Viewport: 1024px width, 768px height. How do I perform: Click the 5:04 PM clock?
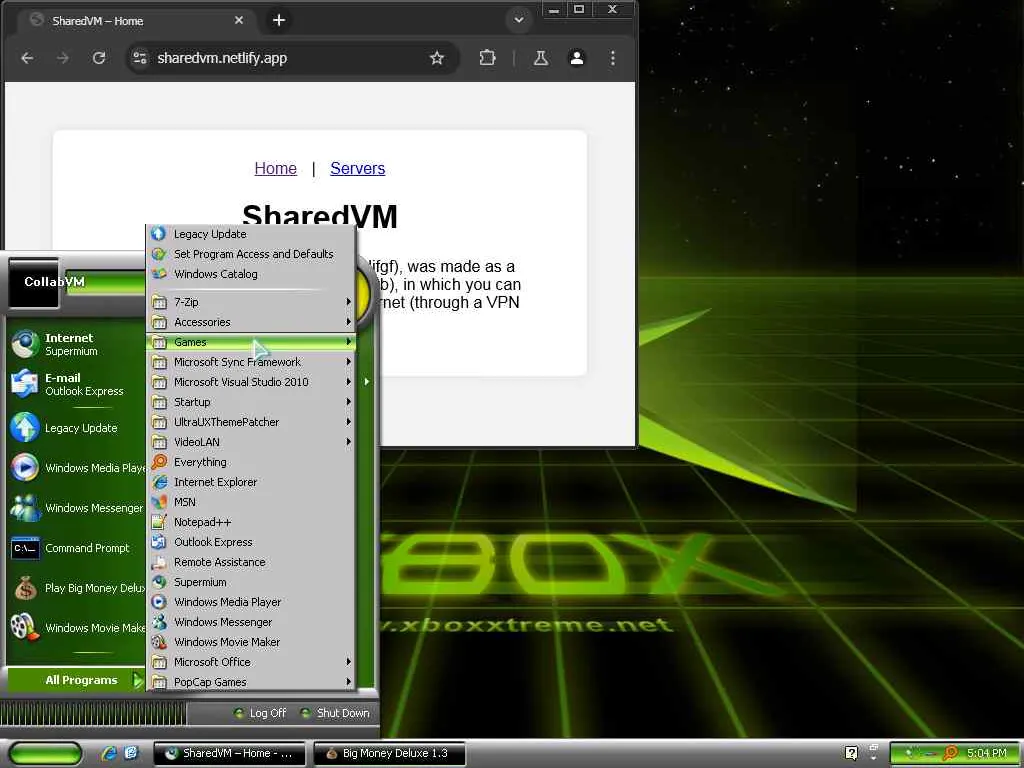click(987, 754)
